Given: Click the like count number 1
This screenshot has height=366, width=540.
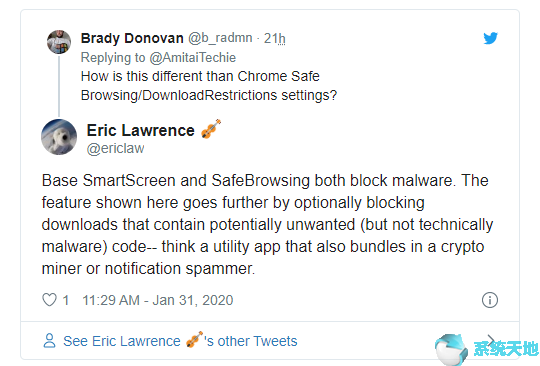Looking at the screenshot, I should 66,300.
